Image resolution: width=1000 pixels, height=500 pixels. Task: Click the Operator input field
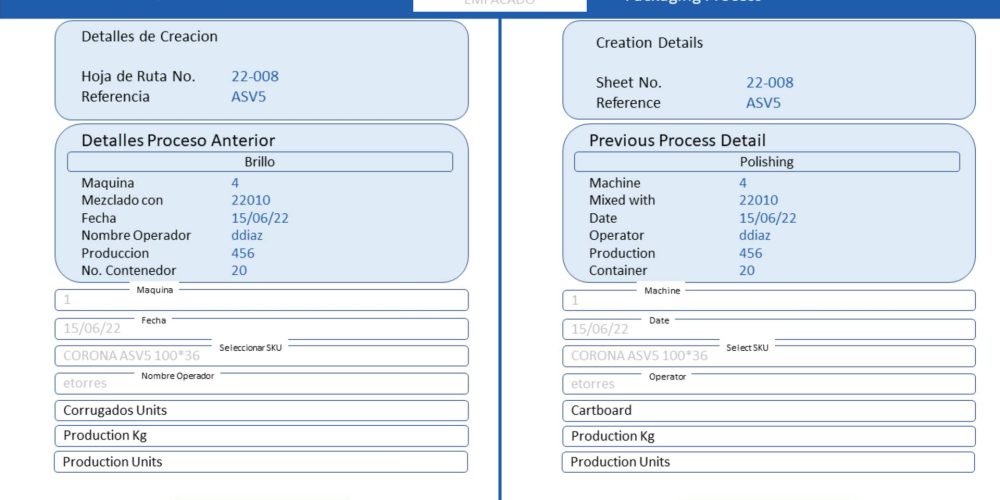click(x=768, y=384)
